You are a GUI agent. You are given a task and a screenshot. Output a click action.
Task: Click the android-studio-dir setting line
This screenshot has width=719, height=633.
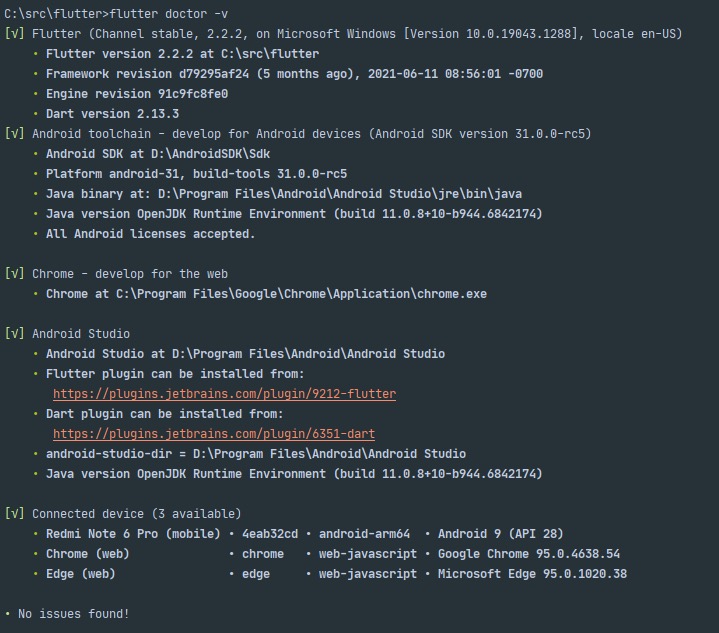point(256,454)
